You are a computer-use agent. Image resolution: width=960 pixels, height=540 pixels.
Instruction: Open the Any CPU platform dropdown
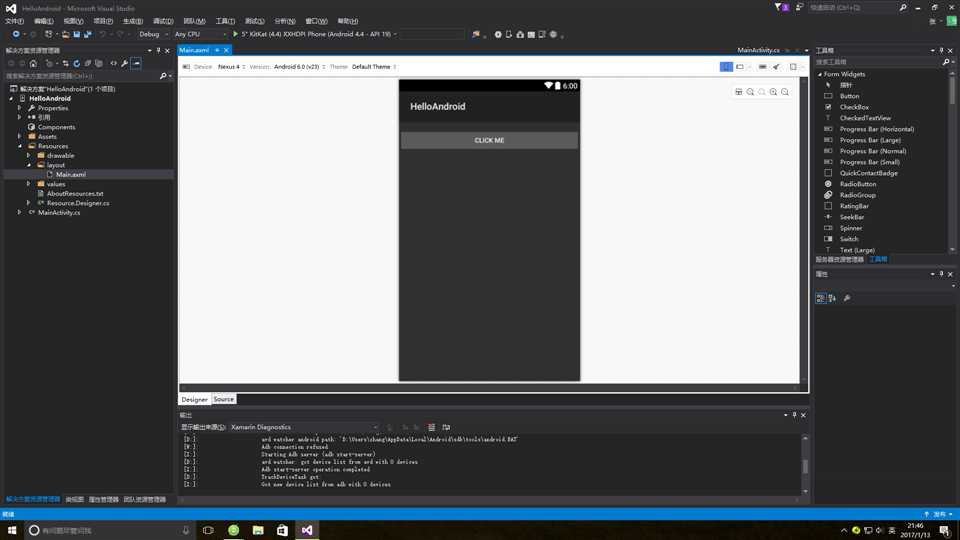200,34
